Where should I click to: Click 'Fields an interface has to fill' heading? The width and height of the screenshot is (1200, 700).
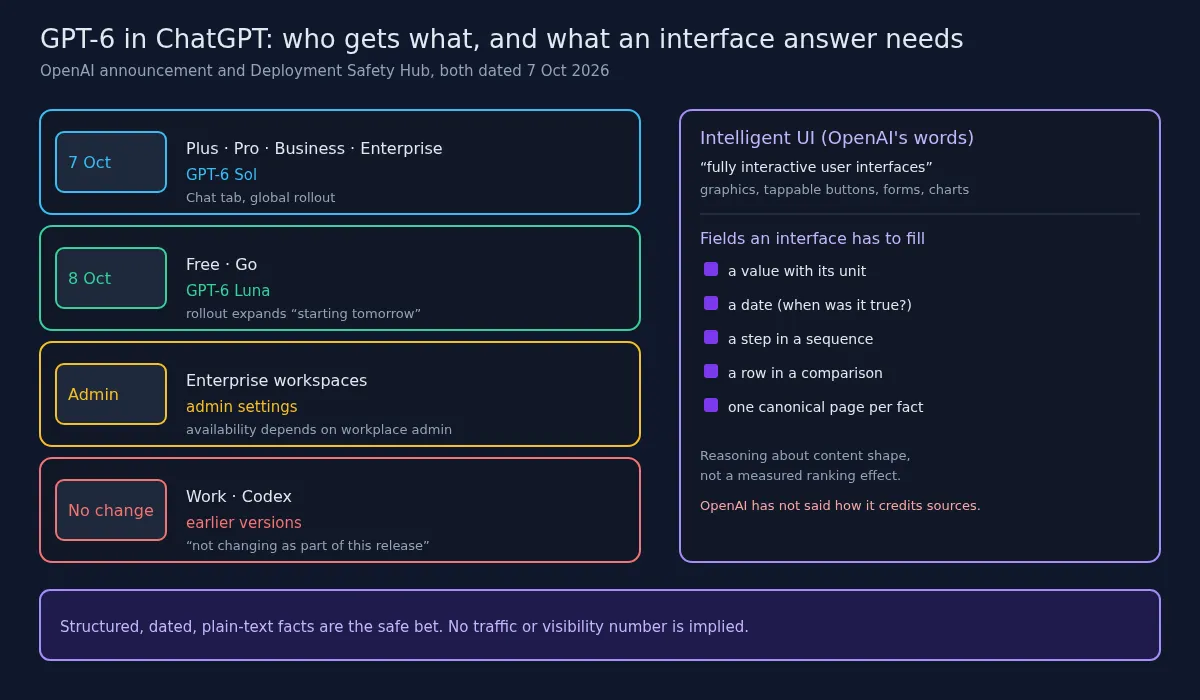coord(812,238)
